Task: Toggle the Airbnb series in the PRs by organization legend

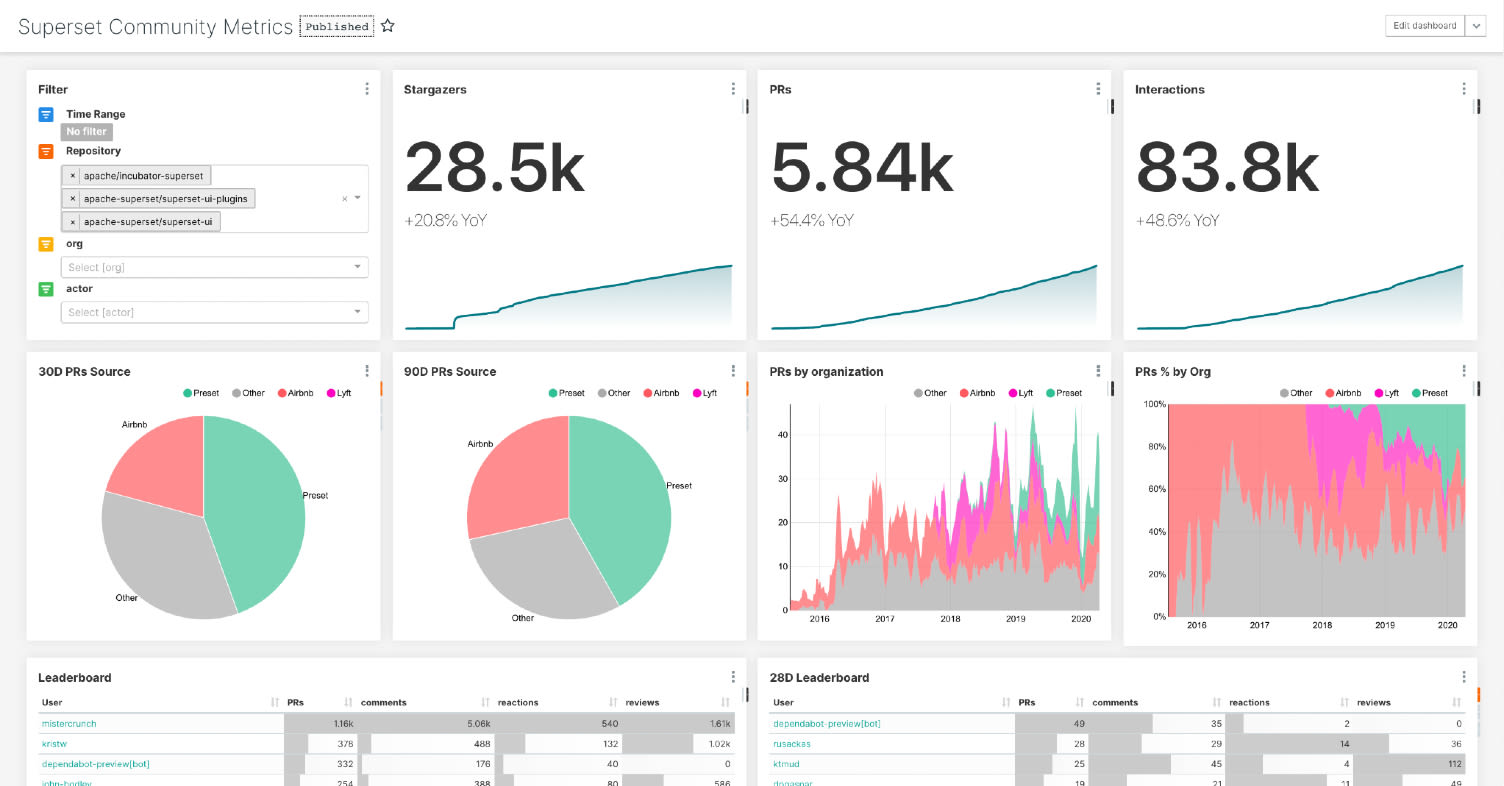Action: tap(977, 393)
